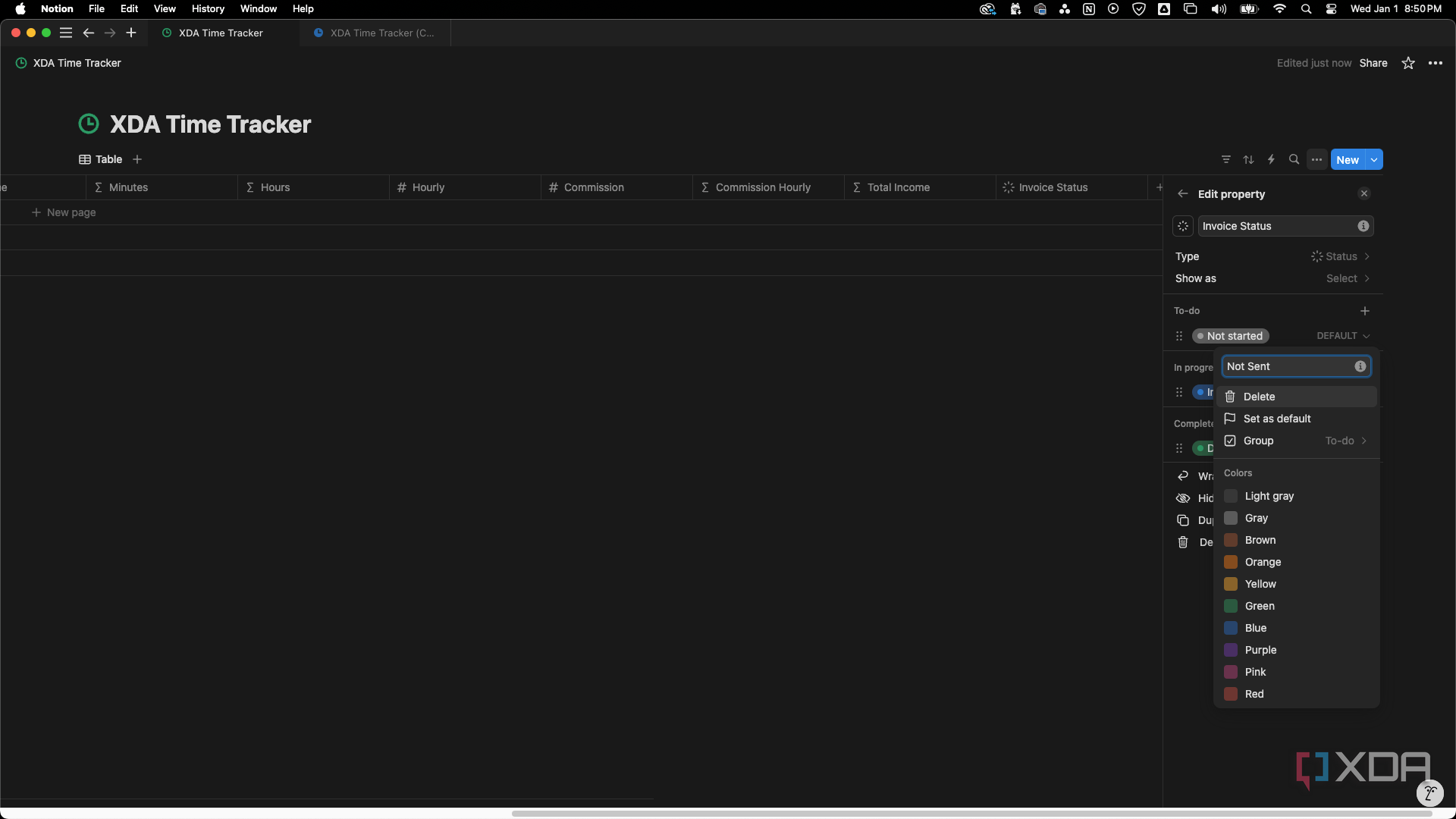Open the File menu
The width and height of the screenshot is (1456, 819).
pyautogui.click(x=96, y=9)
